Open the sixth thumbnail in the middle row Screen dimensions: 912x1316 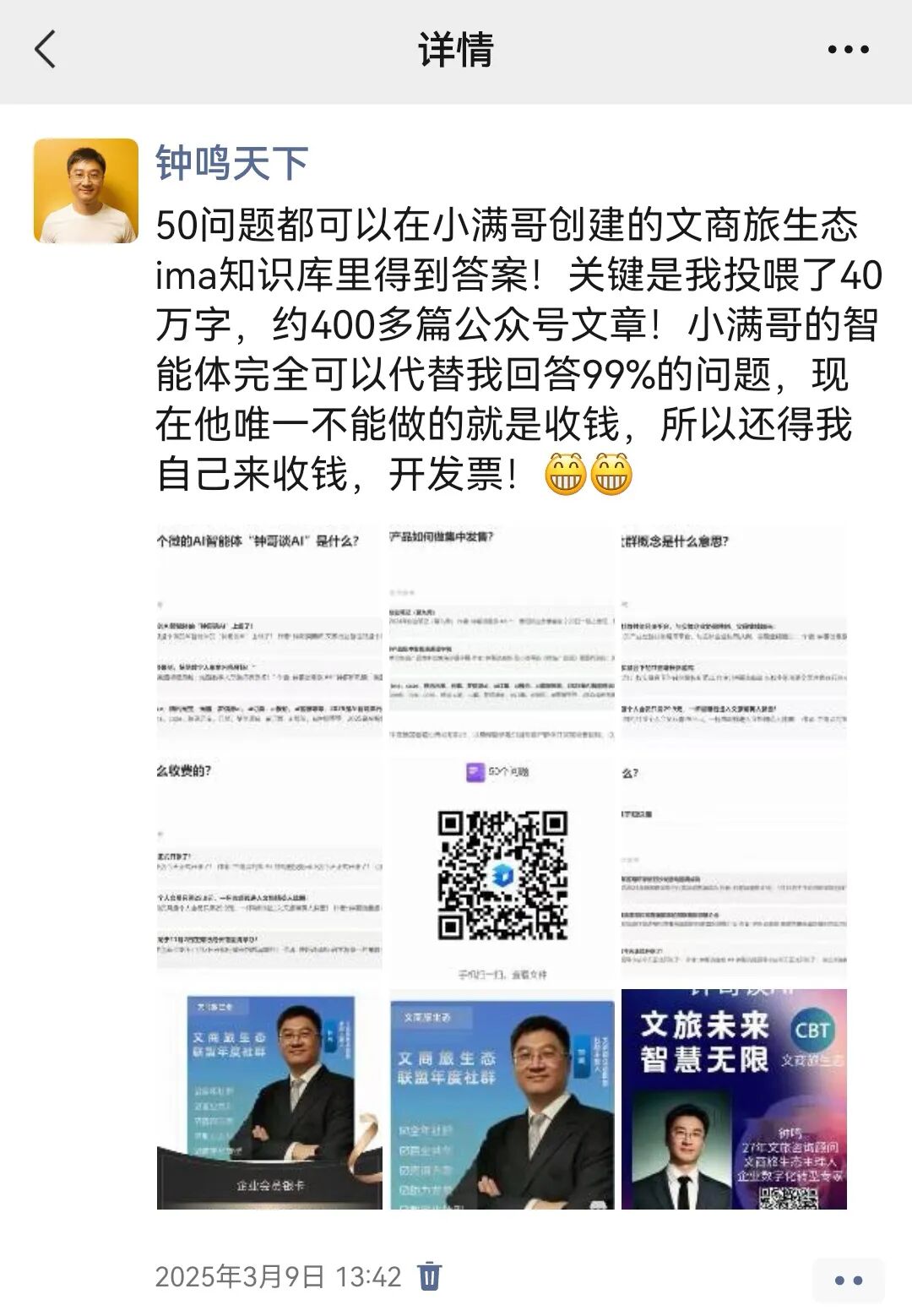(x=734, y=867)
